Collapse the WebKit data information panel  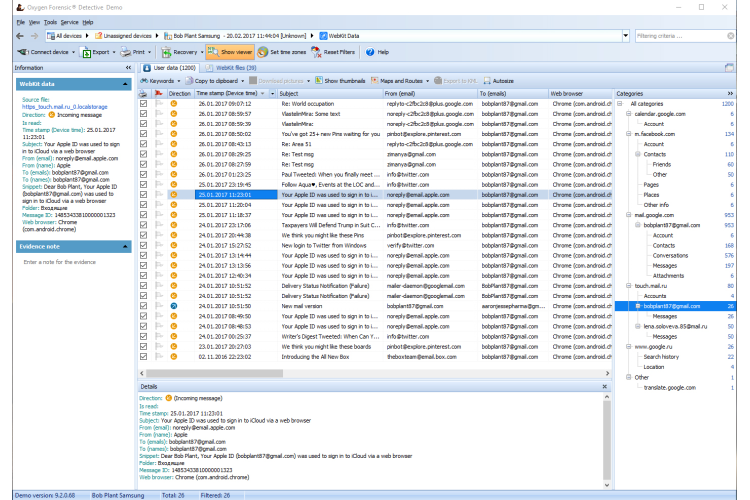point(125,84)
